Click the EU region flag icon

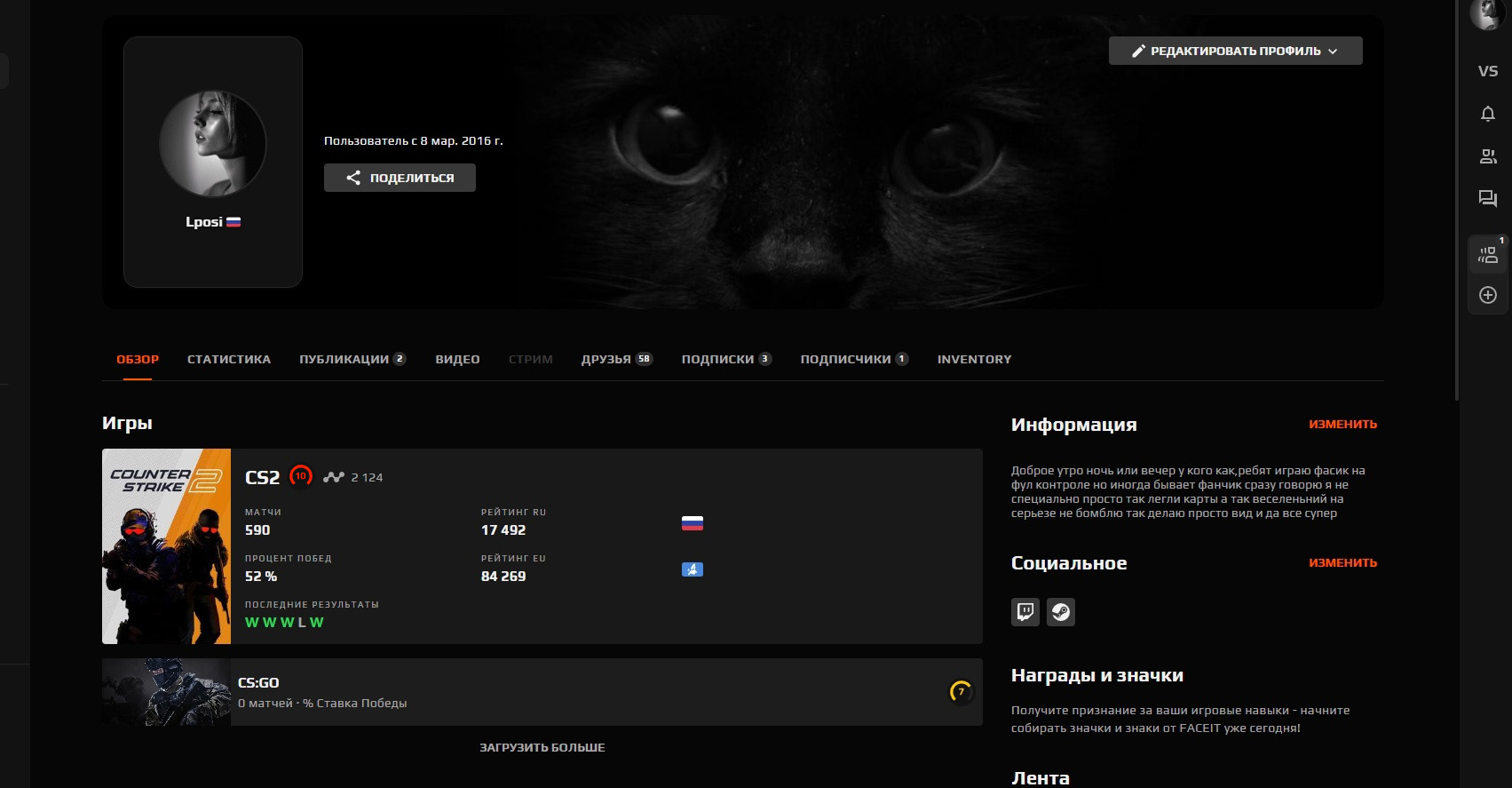693,569
